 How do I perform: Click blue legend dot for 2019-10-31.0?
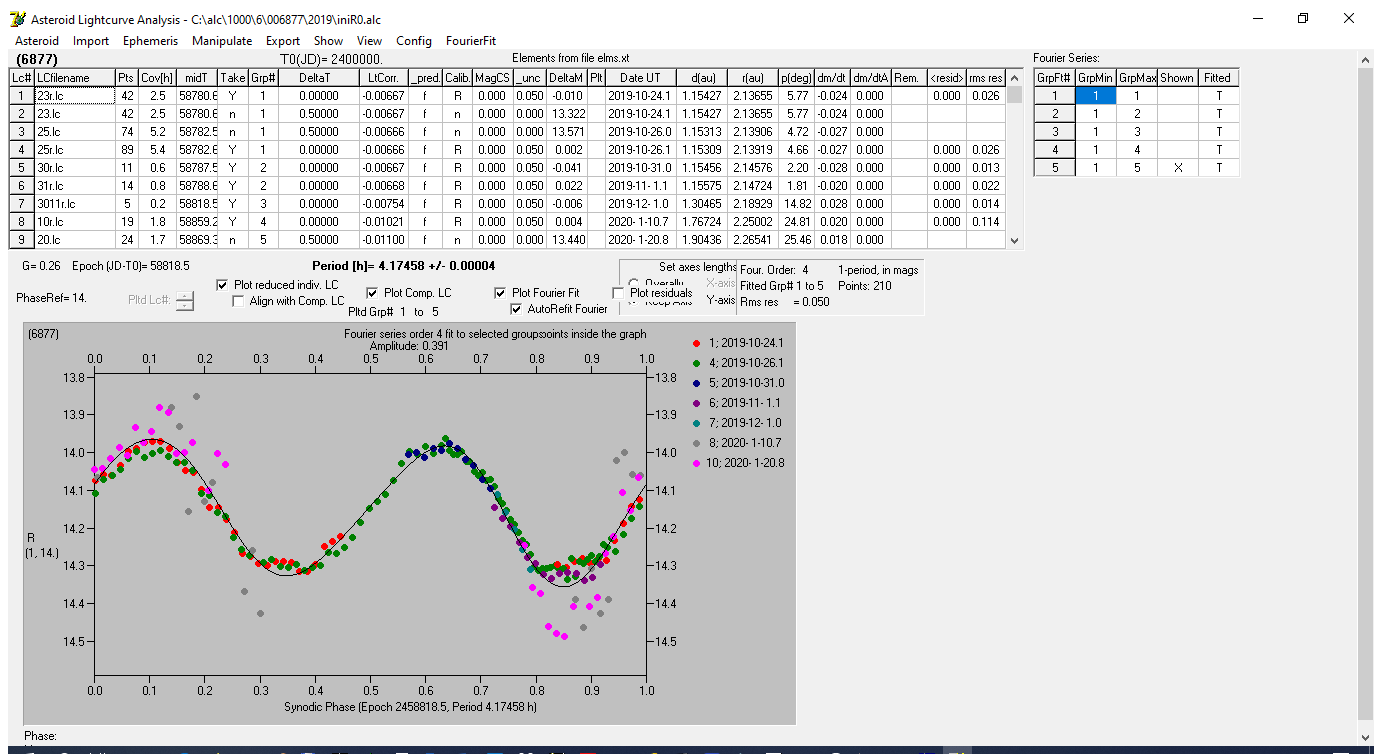pyautogui.click(x=696, y=383)
